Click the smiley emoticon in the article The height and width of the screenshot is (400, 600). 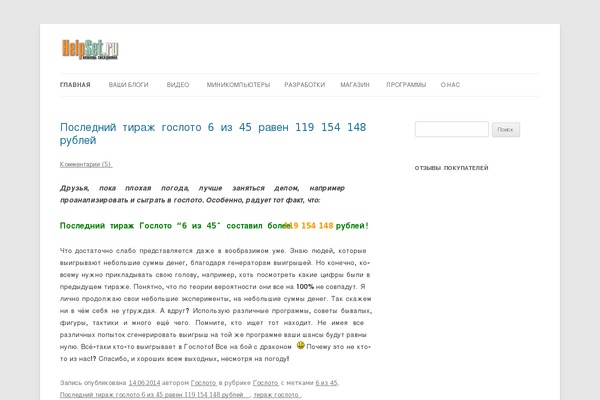coord(300,345)
